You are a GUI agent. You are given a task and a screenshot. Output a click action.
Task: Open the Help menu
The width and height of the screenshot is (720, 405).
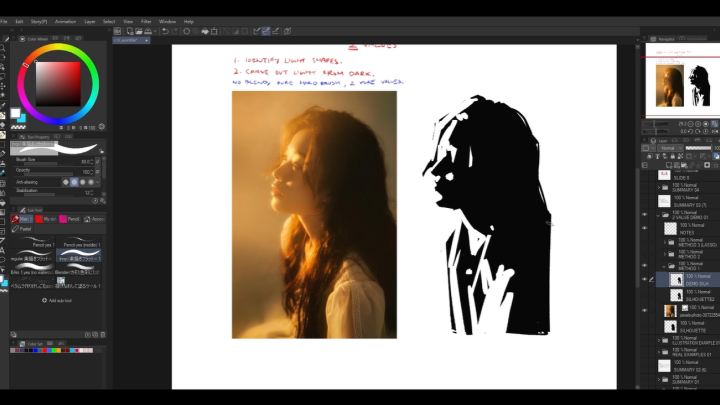pyautogui.click(x=189, y=22)
